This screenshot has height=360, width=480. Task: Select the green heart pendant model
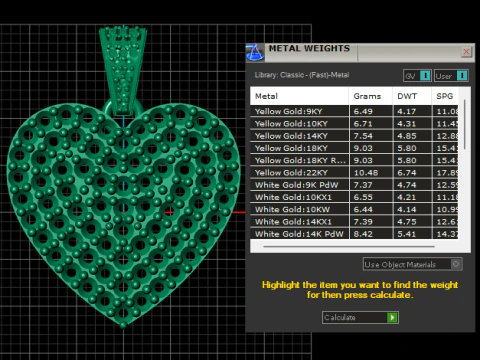click(x=123, y=215)
